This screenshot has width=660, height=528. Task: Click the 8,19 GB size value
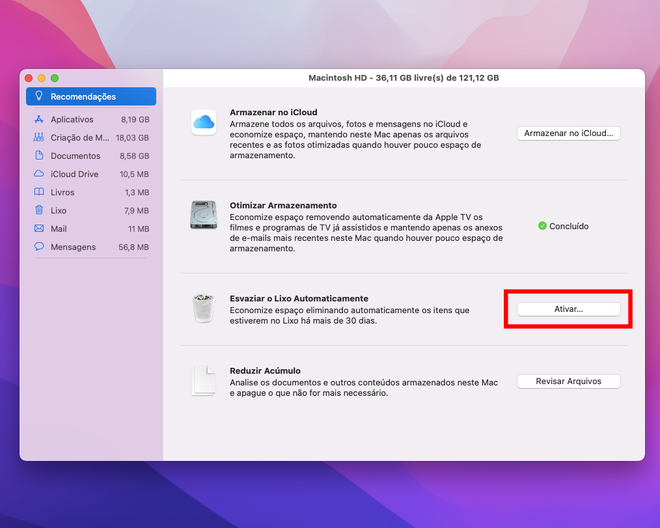pyautogui.click(x=135, y=120)
